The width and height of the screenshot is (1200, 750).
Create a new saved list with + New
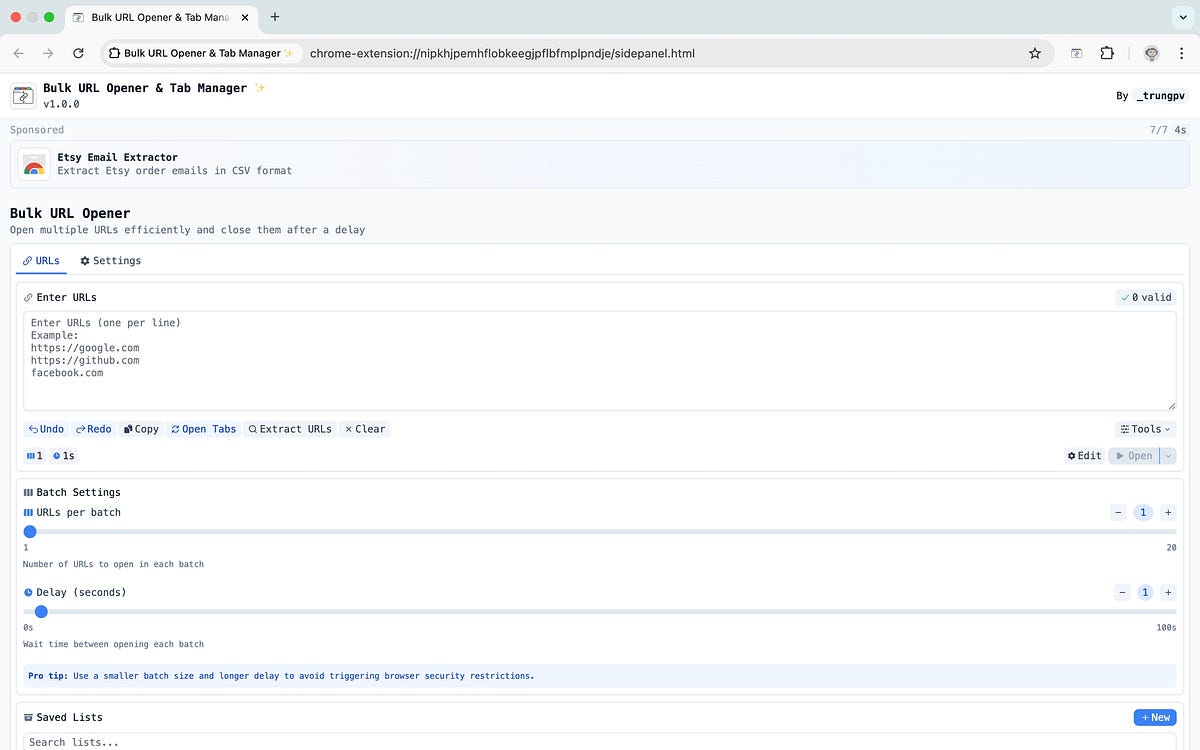pos(1154,717)
